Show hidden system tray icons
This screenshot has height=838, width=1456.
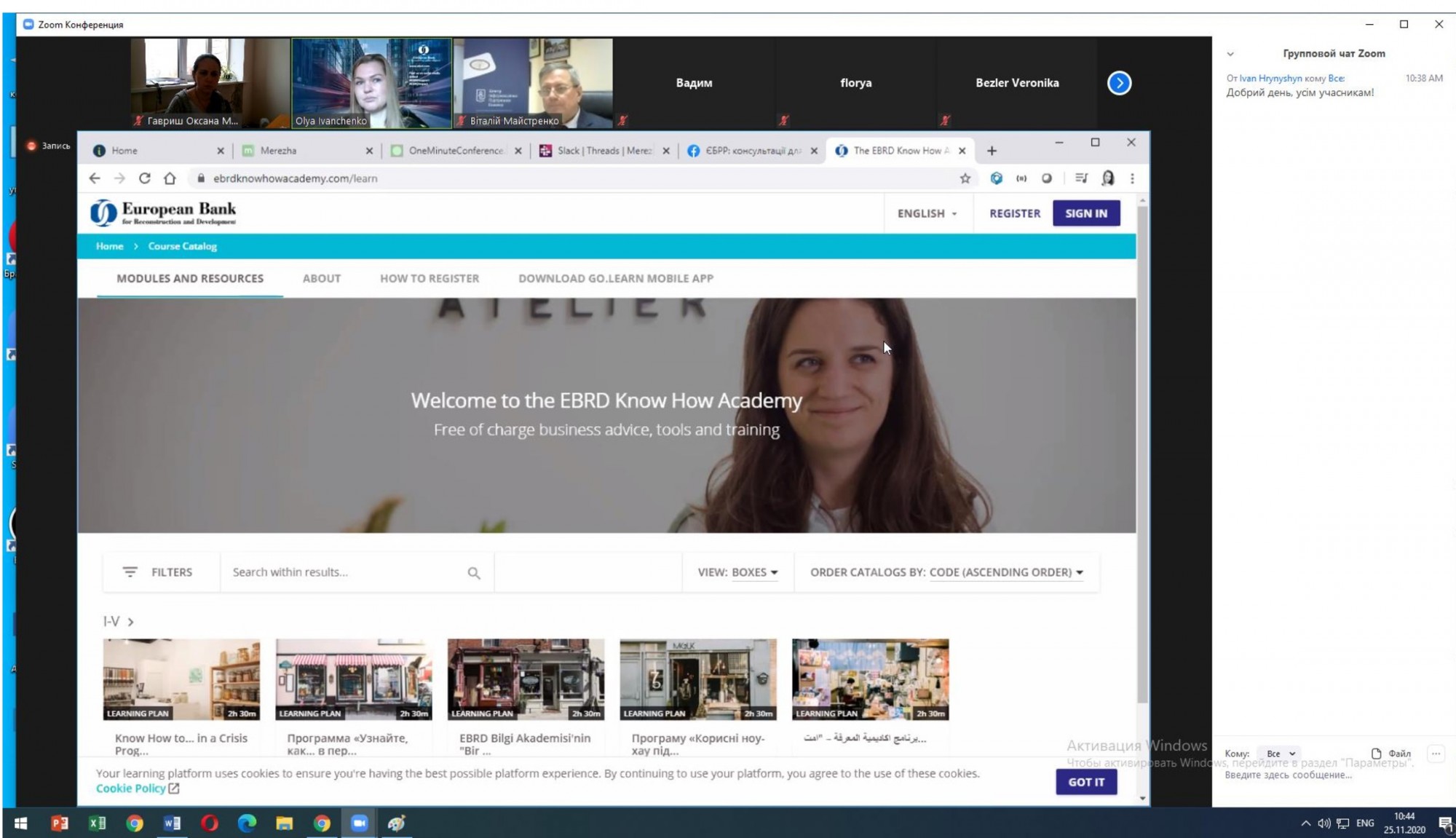pos(1305,823)
